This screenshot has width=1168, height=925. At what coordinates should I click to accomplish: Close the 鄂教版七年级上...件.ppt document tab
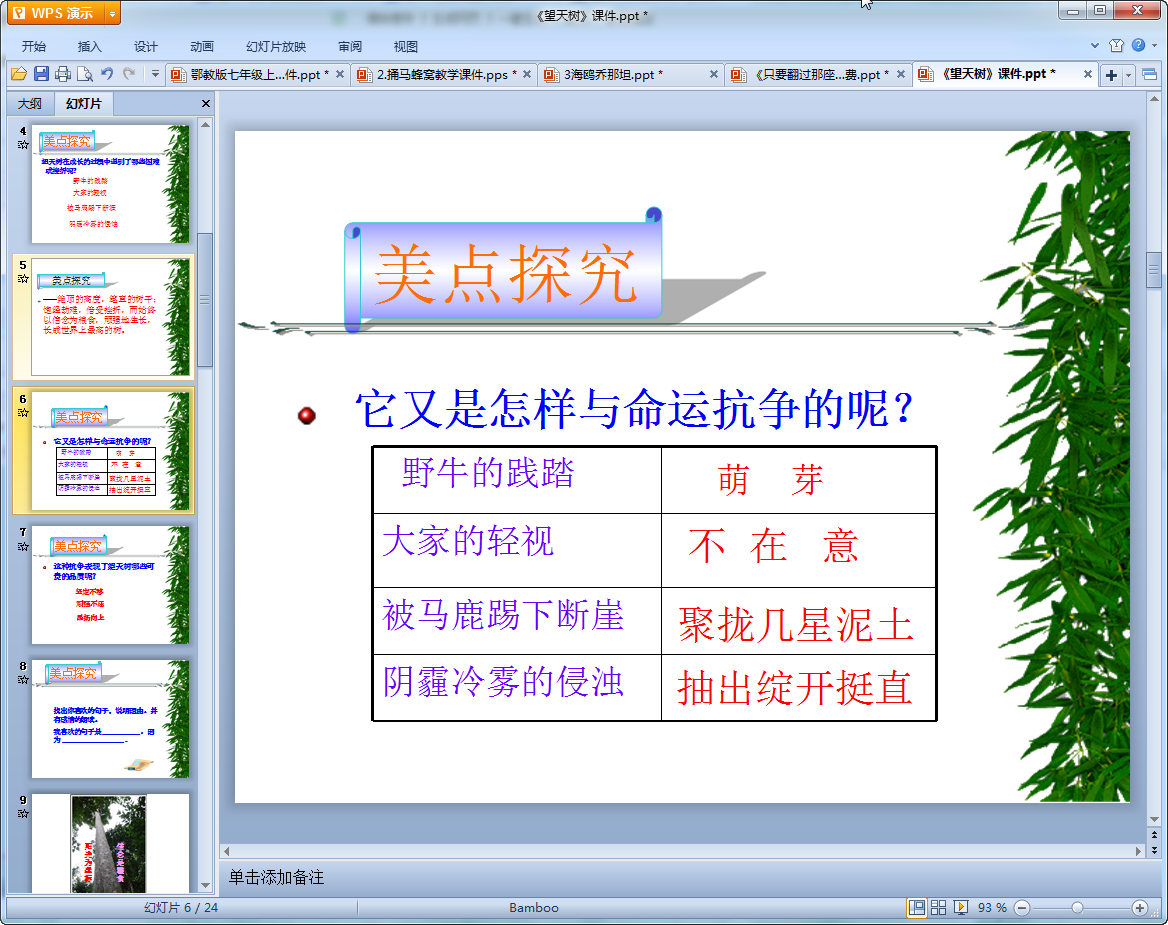pyautogui.click(x=340, y=74)
